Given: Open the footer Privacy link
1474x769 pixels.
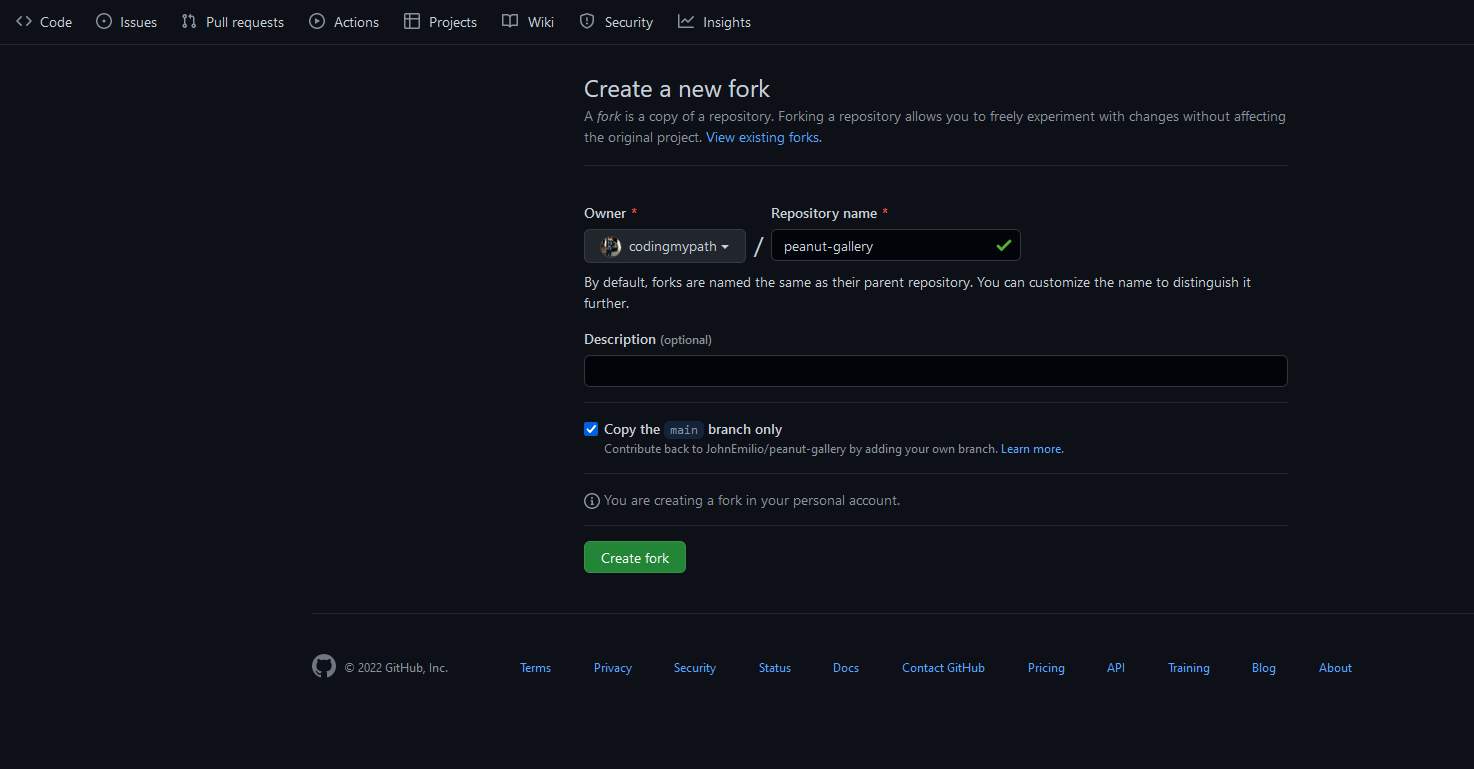Looking at the screenshot, I should 613,668.
